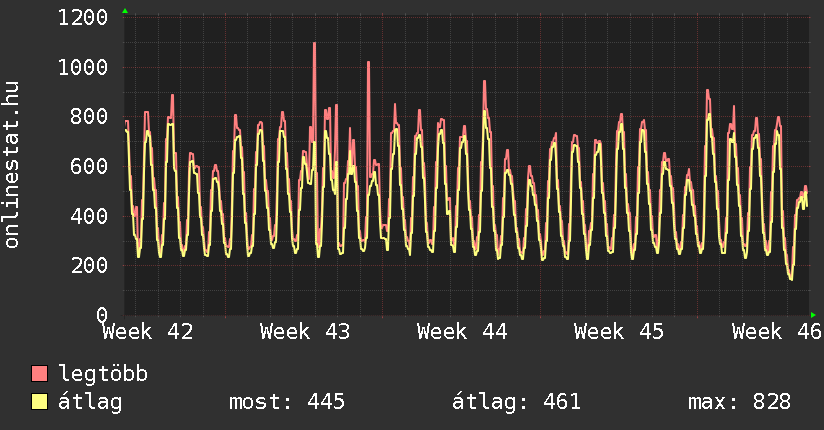Click the red legtöbb legend swatch
This screenshot has width=824, height=430.
point(40,374)
